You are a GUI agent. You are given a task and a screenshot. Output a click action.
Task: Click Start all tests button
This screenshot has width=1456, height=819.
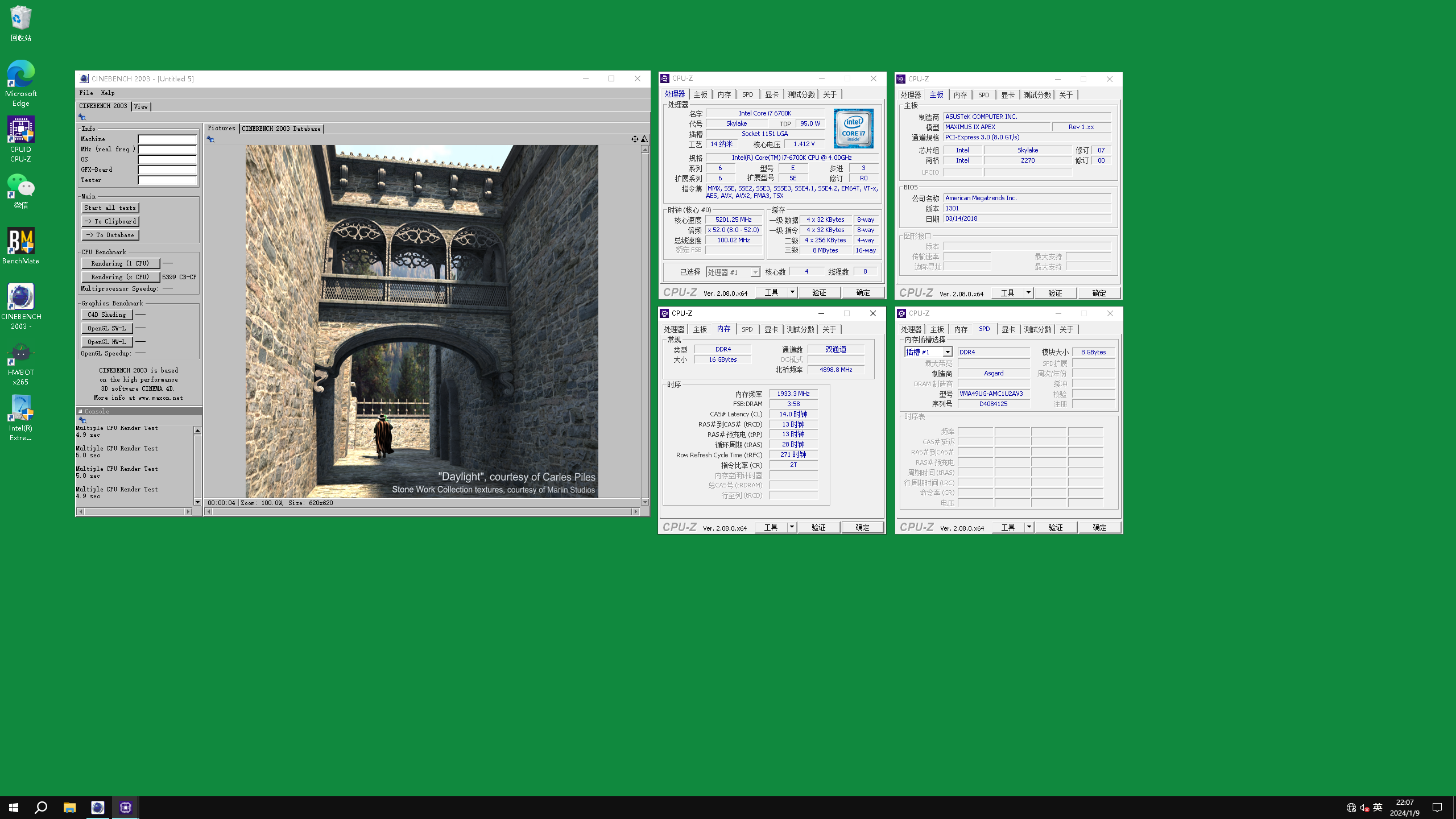(x=110, y=208)
